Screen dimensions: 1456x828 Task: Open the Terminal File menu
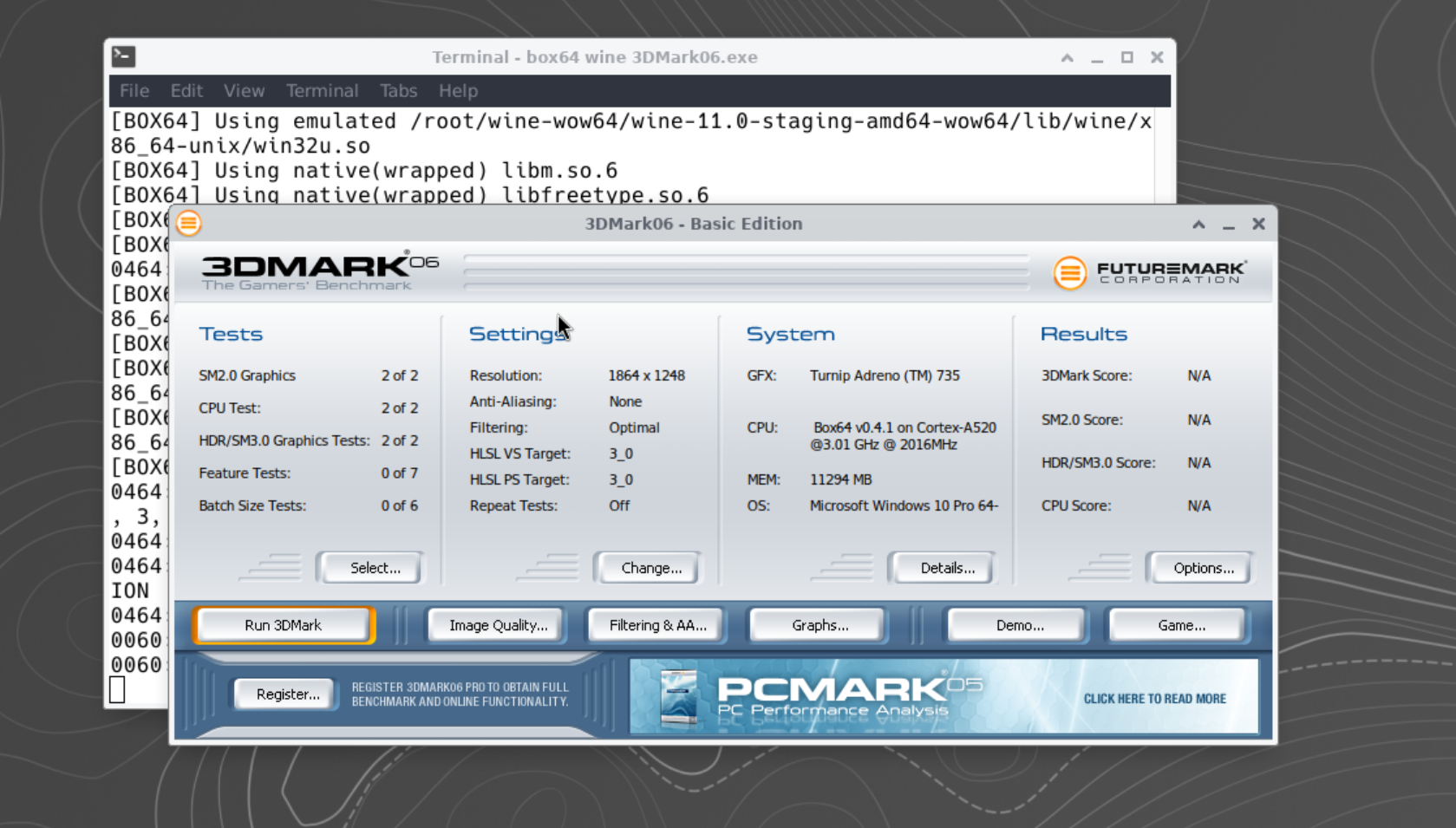134,91
